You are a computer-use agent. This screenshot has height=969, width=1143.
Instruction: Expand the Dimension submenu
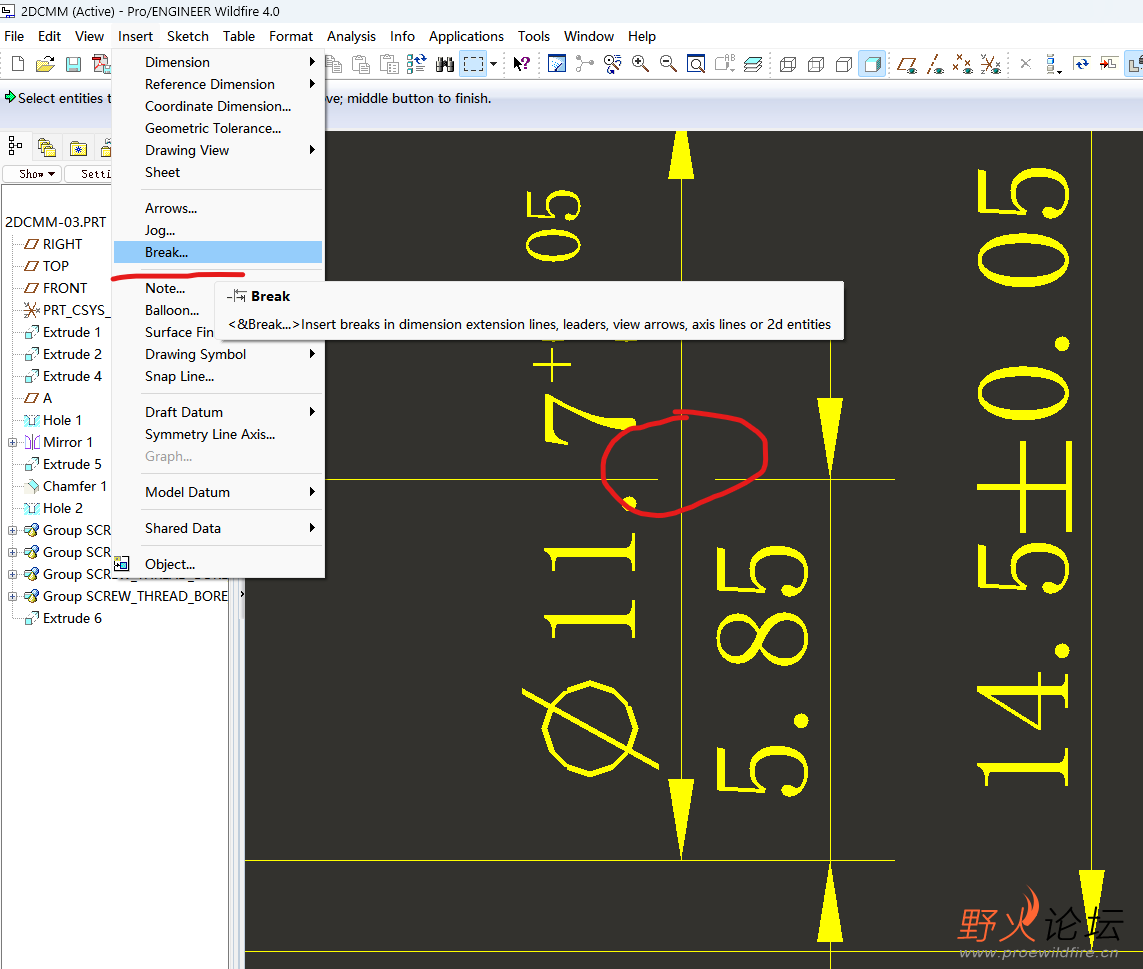pos(312,62)
